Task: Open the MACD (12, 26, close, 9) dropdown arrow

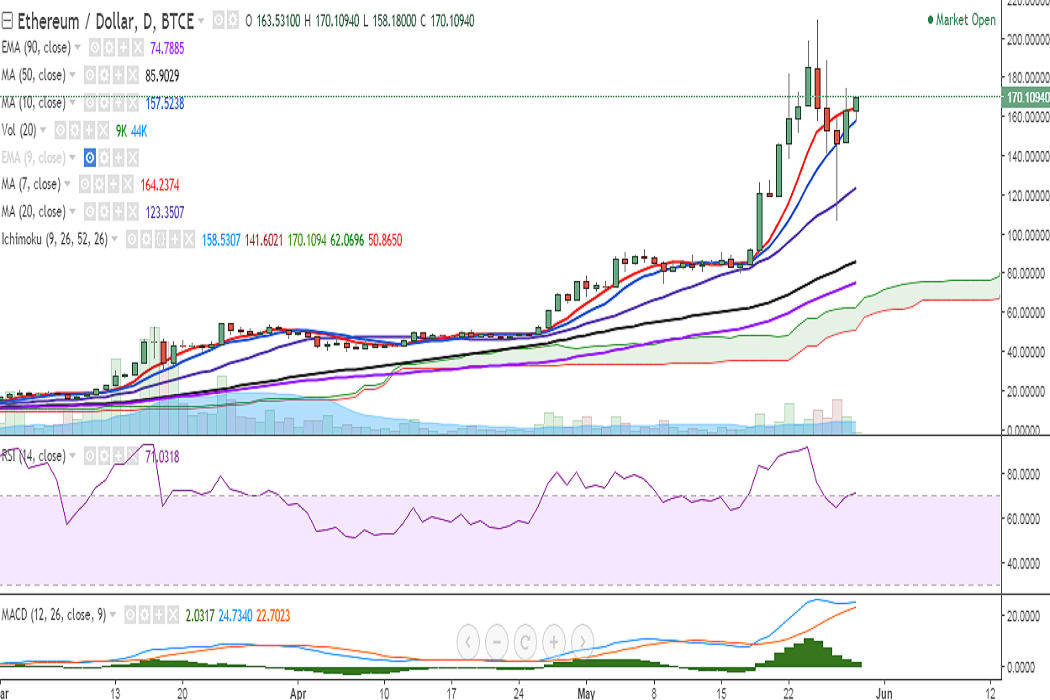Action: pos(112,614)
